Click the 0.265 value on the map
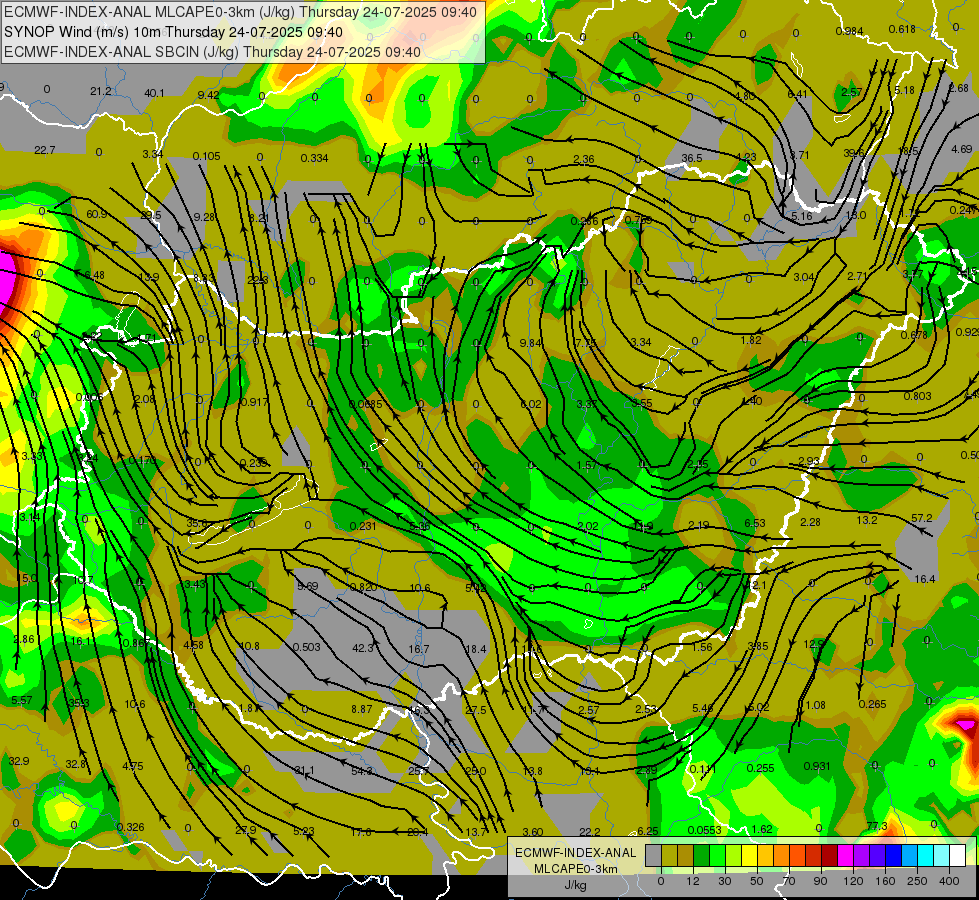Viewport: 979px width, 900px height. pyautogui.click(x=872, y=704)
